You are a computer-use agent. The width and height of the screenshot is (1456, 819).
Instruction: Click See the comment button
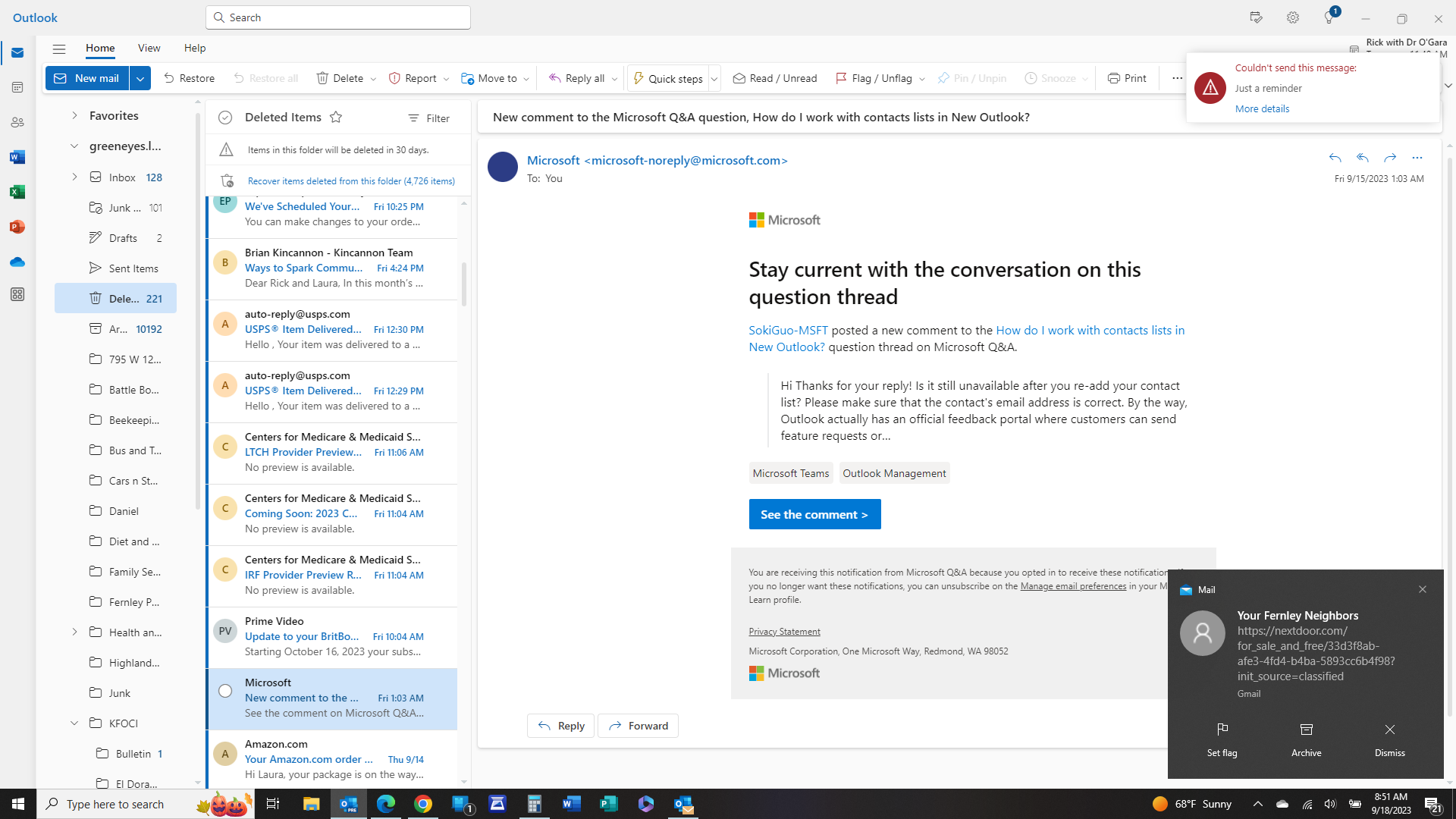814,514
